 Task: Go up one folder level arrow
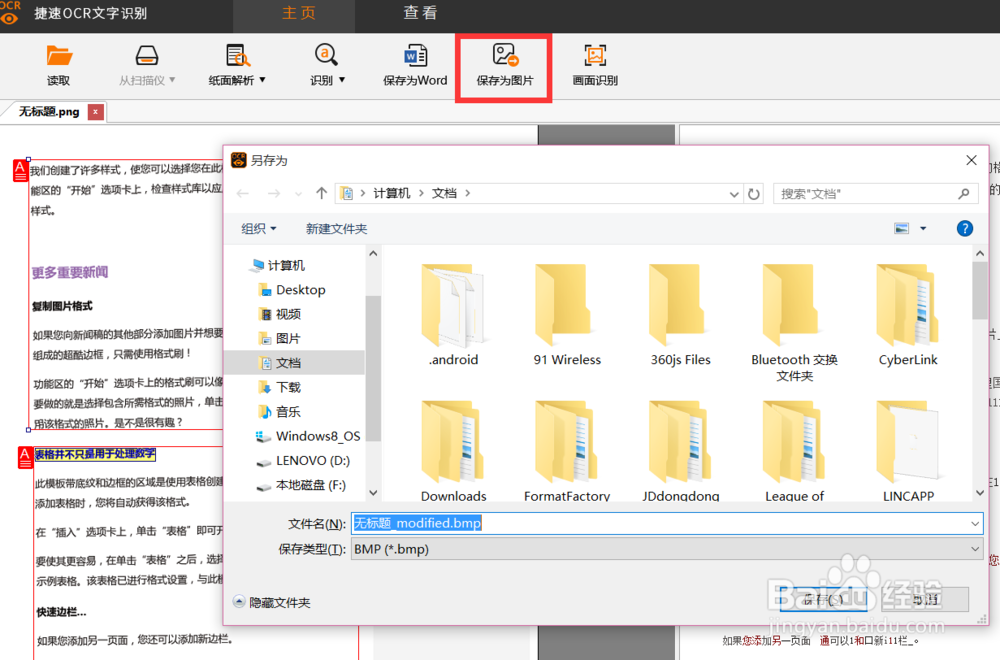(321, 193)
